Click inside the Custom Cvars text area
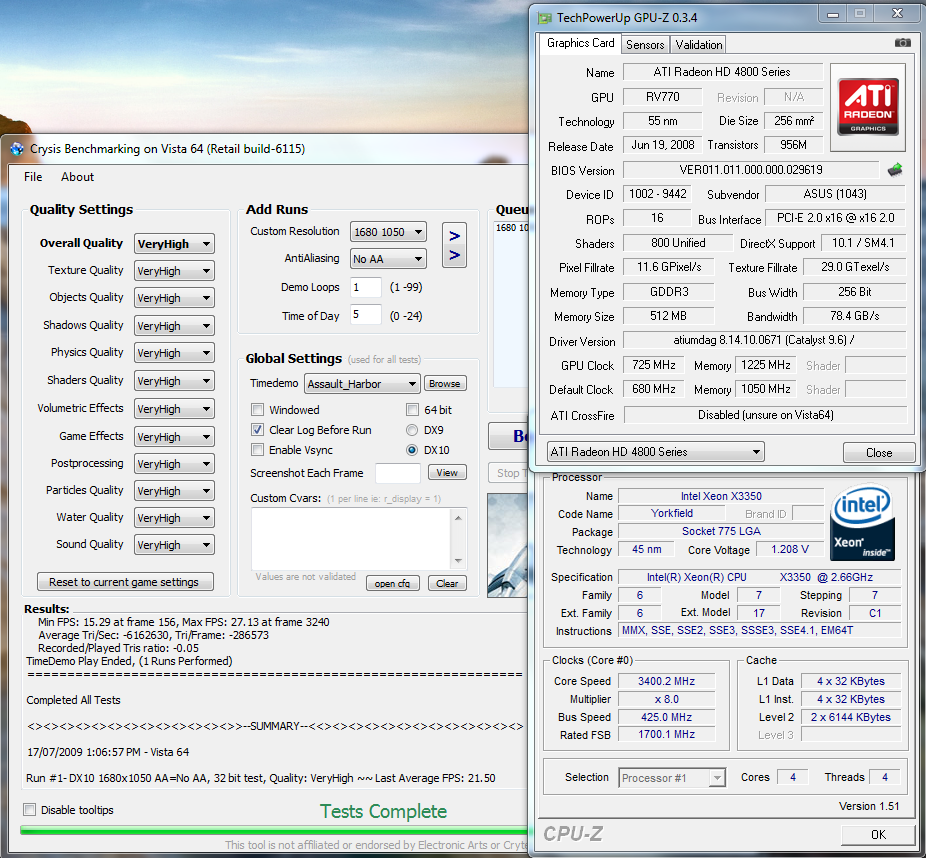Viewport: 926px width, 858px height. click(x=351, y=539)
